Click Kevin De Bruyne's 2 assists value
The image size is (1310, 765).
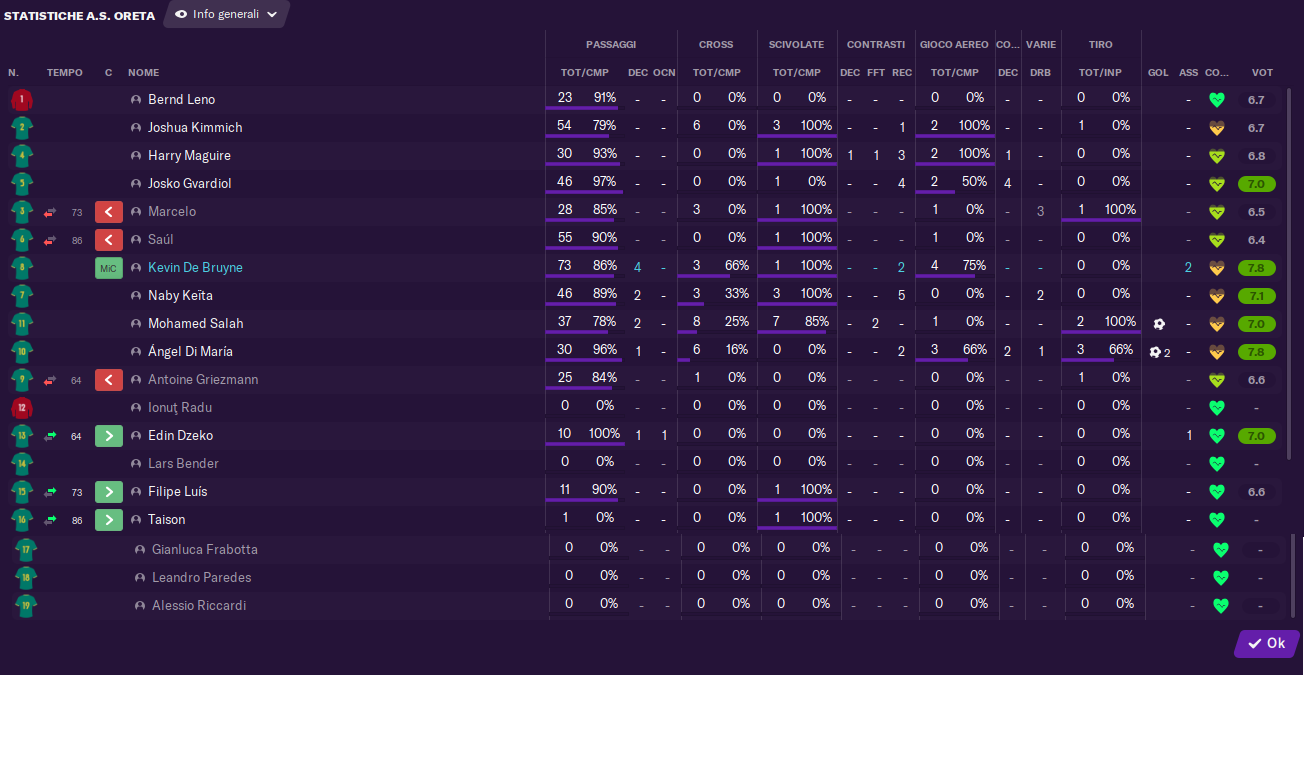tap(1188, 268)
